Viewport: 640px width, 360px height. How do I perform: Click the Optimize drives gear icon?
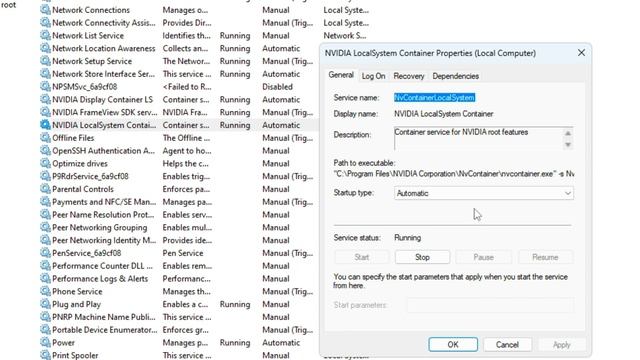[45, 163]
